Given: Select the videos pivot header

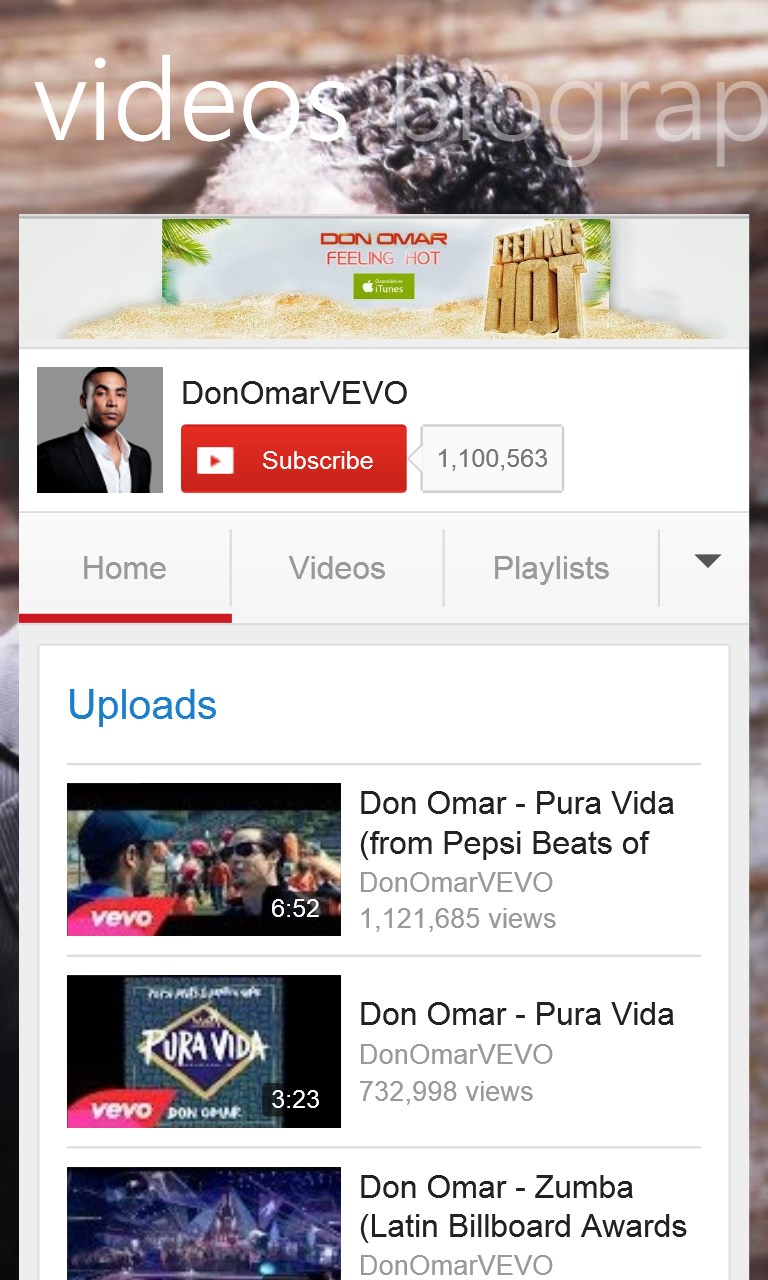Looking at the screenshot, I should coord(192,100).
